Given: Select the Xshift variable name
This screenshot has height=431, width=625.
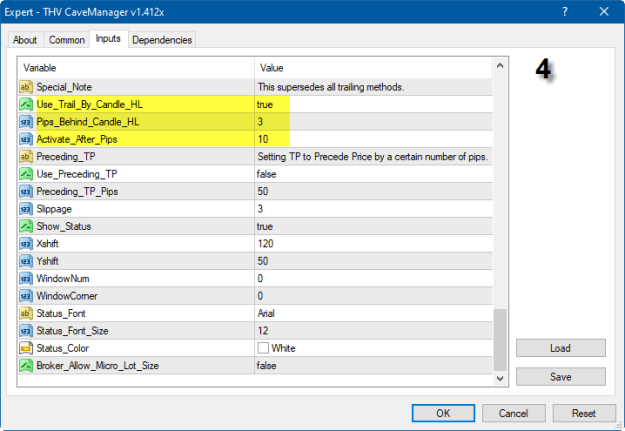Looking at the screenshot, I should (47, 244).
